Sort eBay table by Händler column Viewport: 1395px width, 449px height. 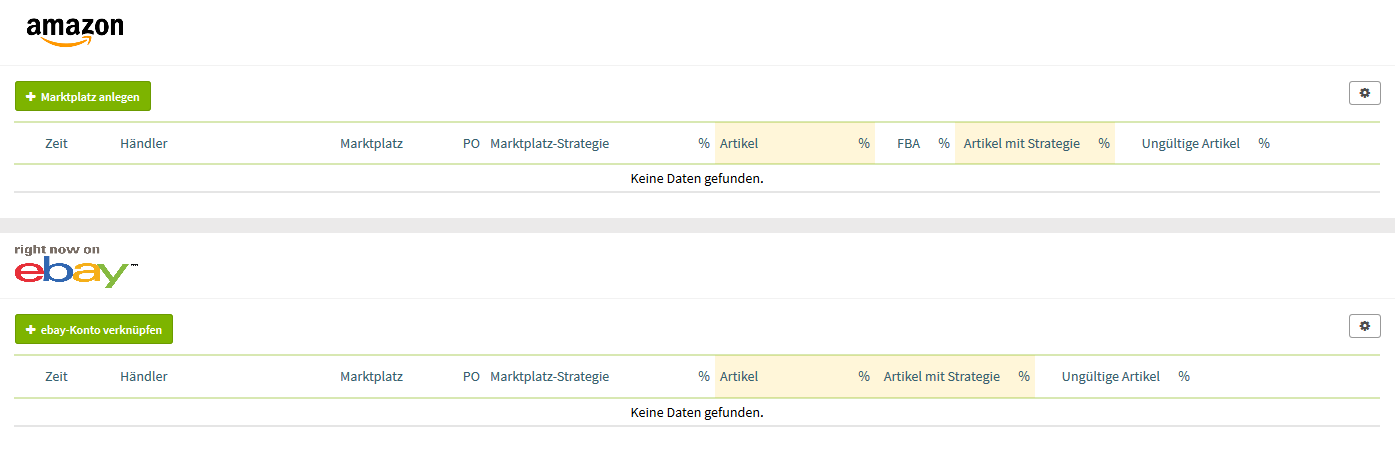point(144,377)
